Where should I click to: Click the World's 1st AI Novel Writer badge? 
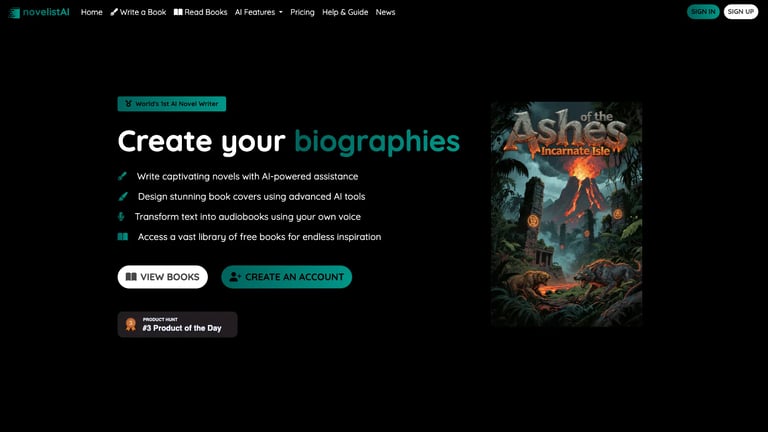tap(171, 104)
